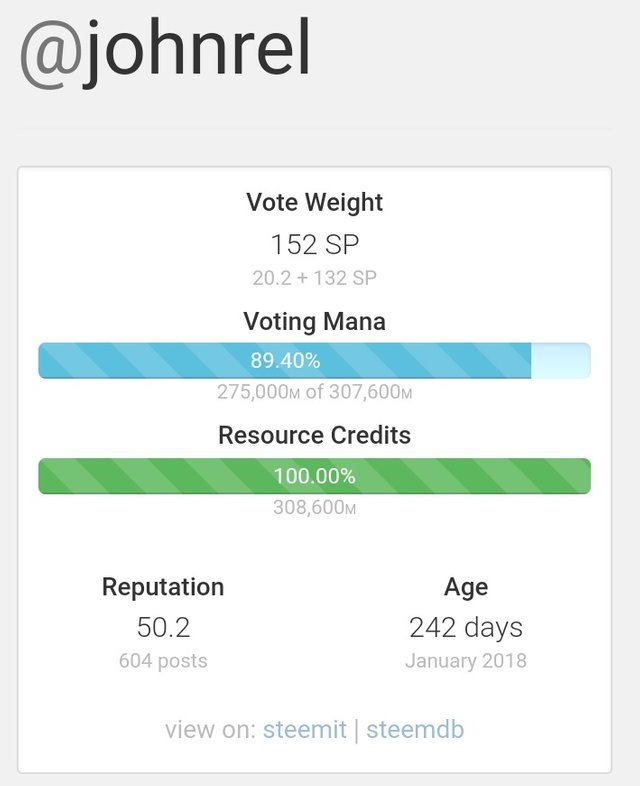The image size is (640, 786).
Task: Select the Age heading
Action: [466, 586]
